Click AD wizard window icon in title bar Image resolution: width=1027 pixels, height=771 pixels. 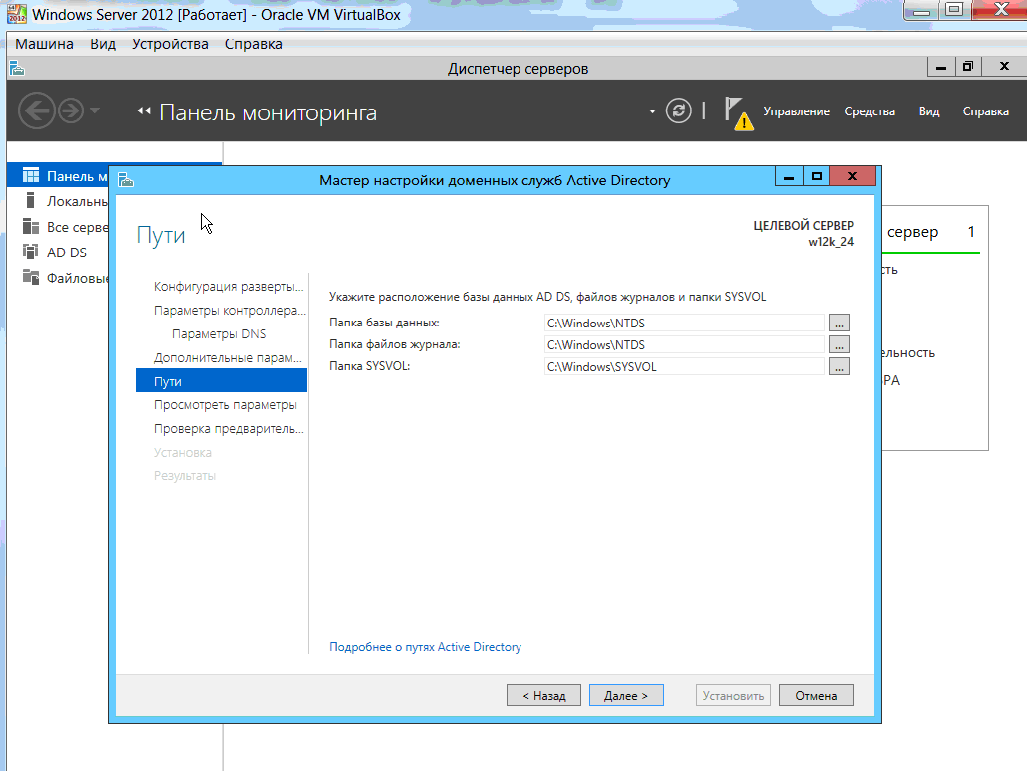coord(126,179)
